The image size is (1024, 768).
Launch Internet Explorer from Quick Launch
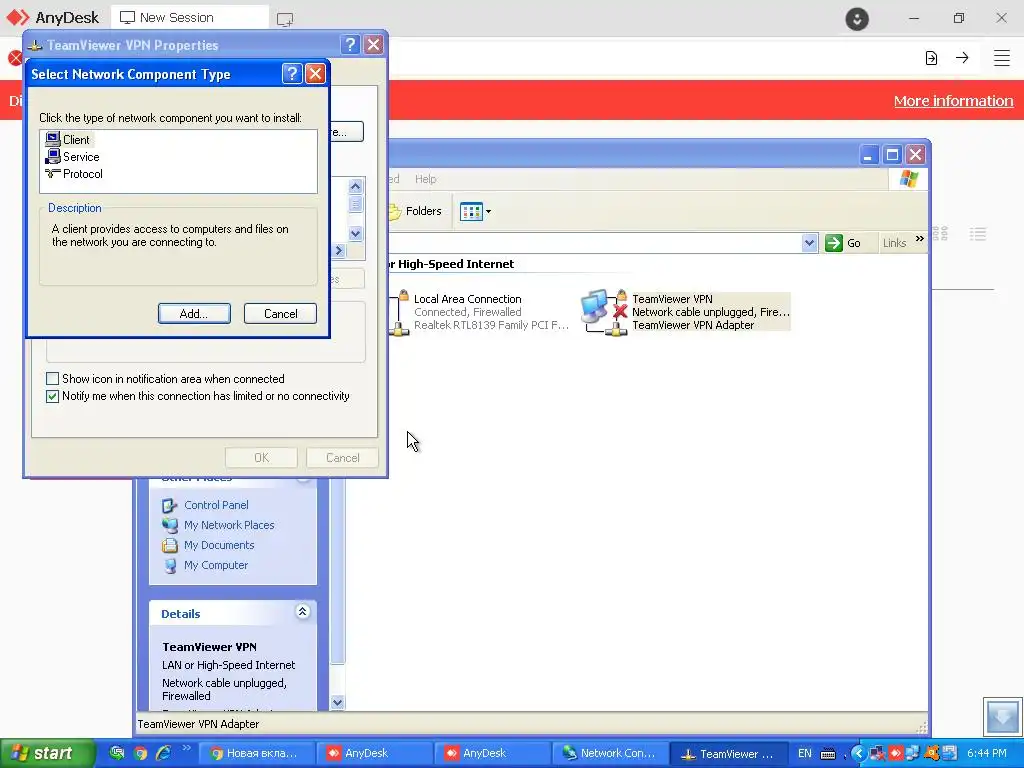(163, 753)
